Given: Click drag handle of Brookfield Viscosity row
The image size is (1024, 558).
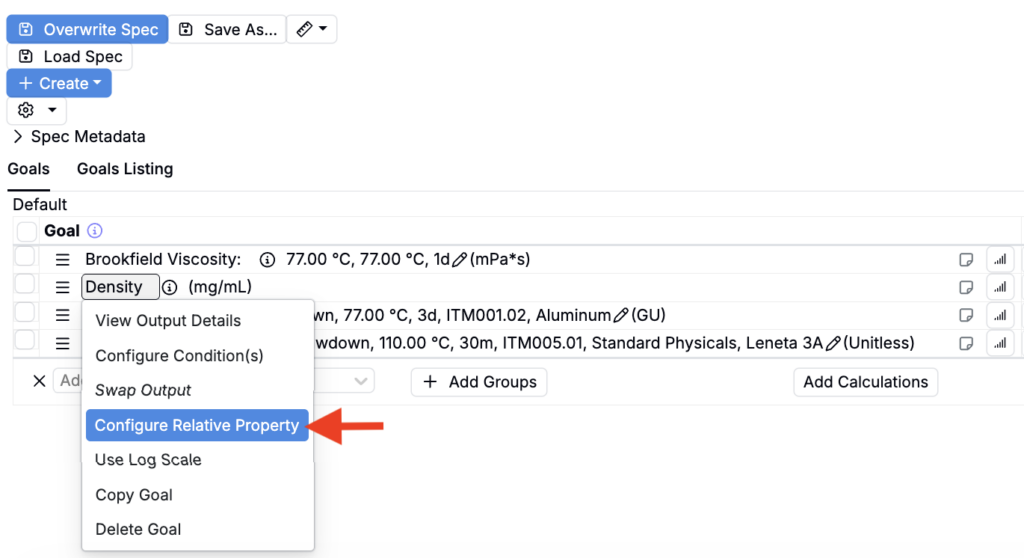Looking at the screenshot, I should [63, 260].
